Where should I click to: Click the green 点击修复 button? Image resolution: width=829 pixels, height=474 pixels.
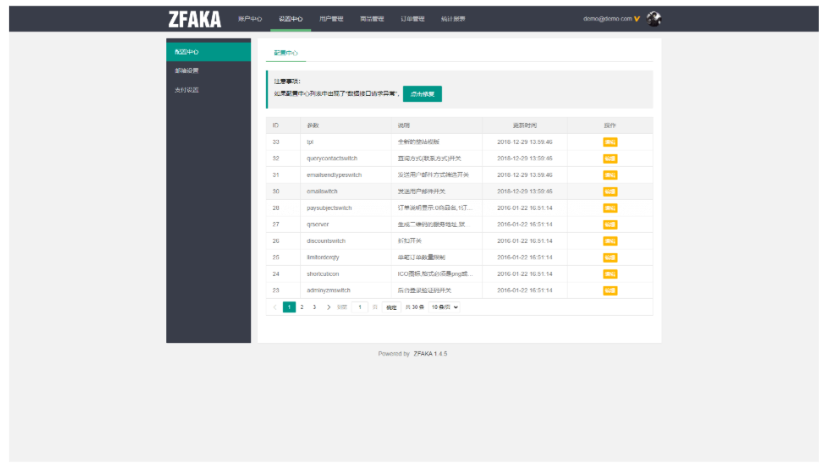tap(421, 93)
